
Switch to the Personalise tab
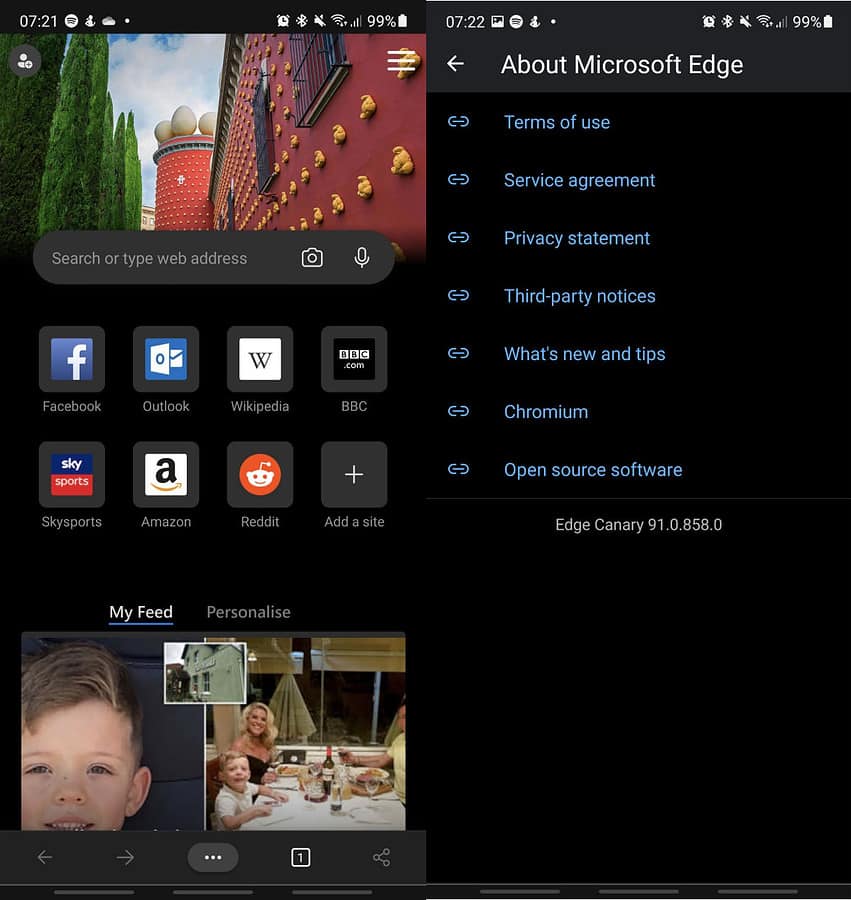coord(248,612)
